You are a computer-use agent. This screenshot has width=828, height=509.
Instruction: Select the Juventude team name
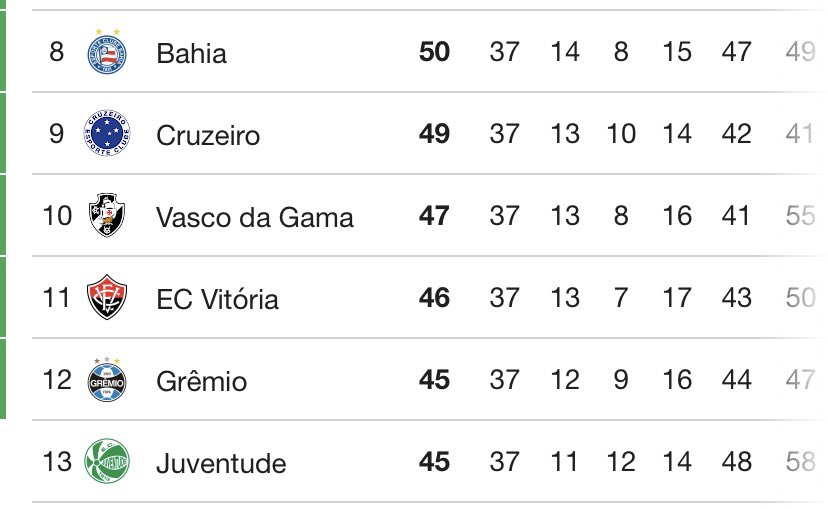[x=221, y=462]
